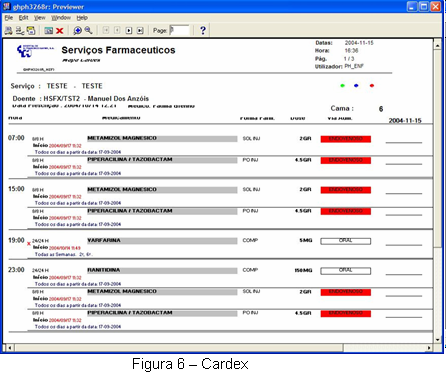This screenshot has width=446, height=374.
Task: Click the 'Serviços Farmaceuticos' report title
Action: [x=118, y=50]
